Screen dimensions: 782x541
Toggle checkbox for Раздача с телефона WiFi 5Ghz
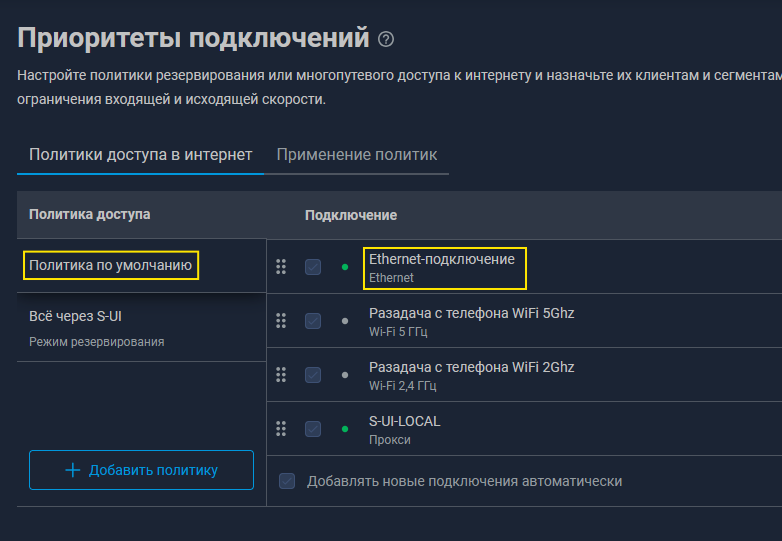pos(313,321)
